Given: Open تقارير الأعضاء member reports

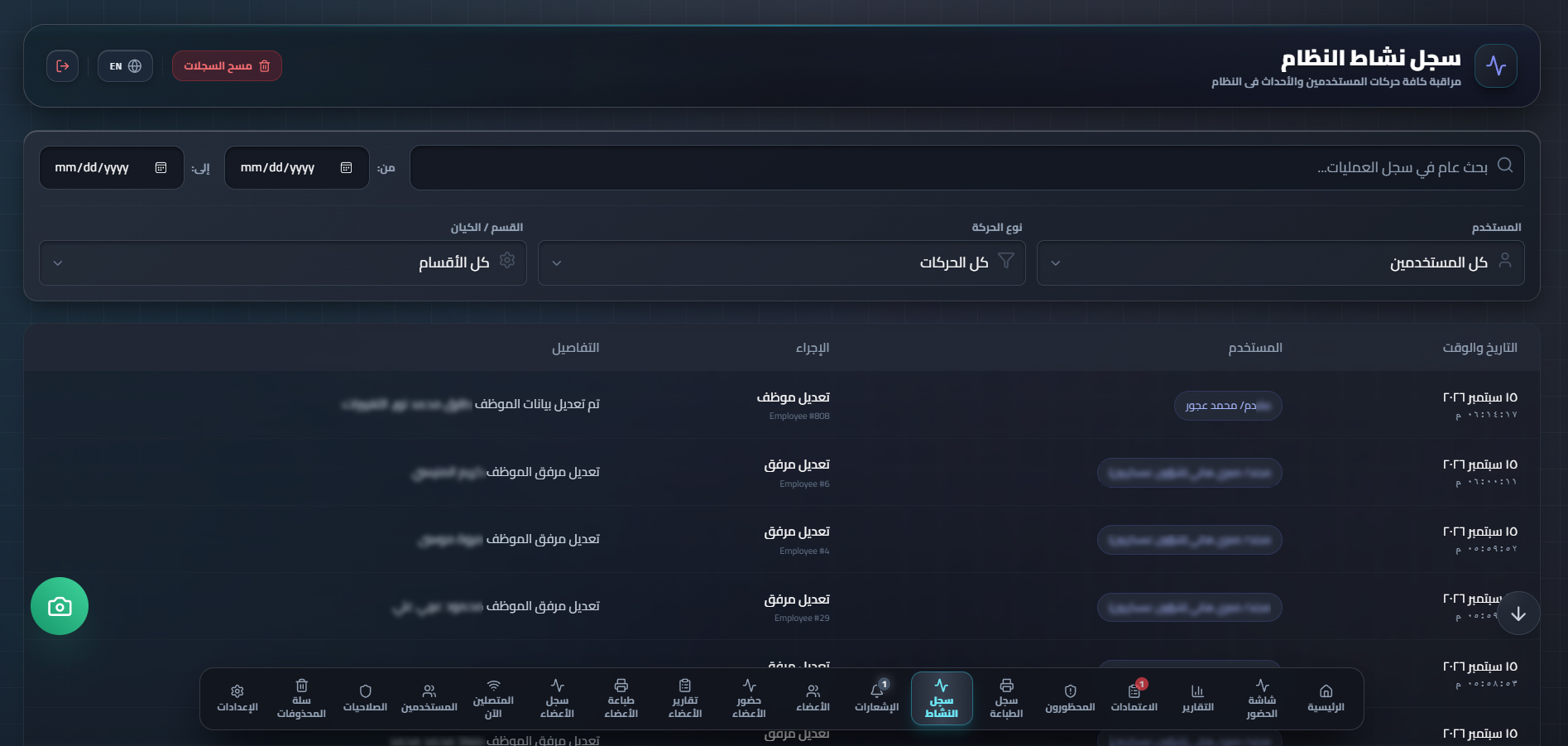Looking at the screenshot, I should click(685, 699).
